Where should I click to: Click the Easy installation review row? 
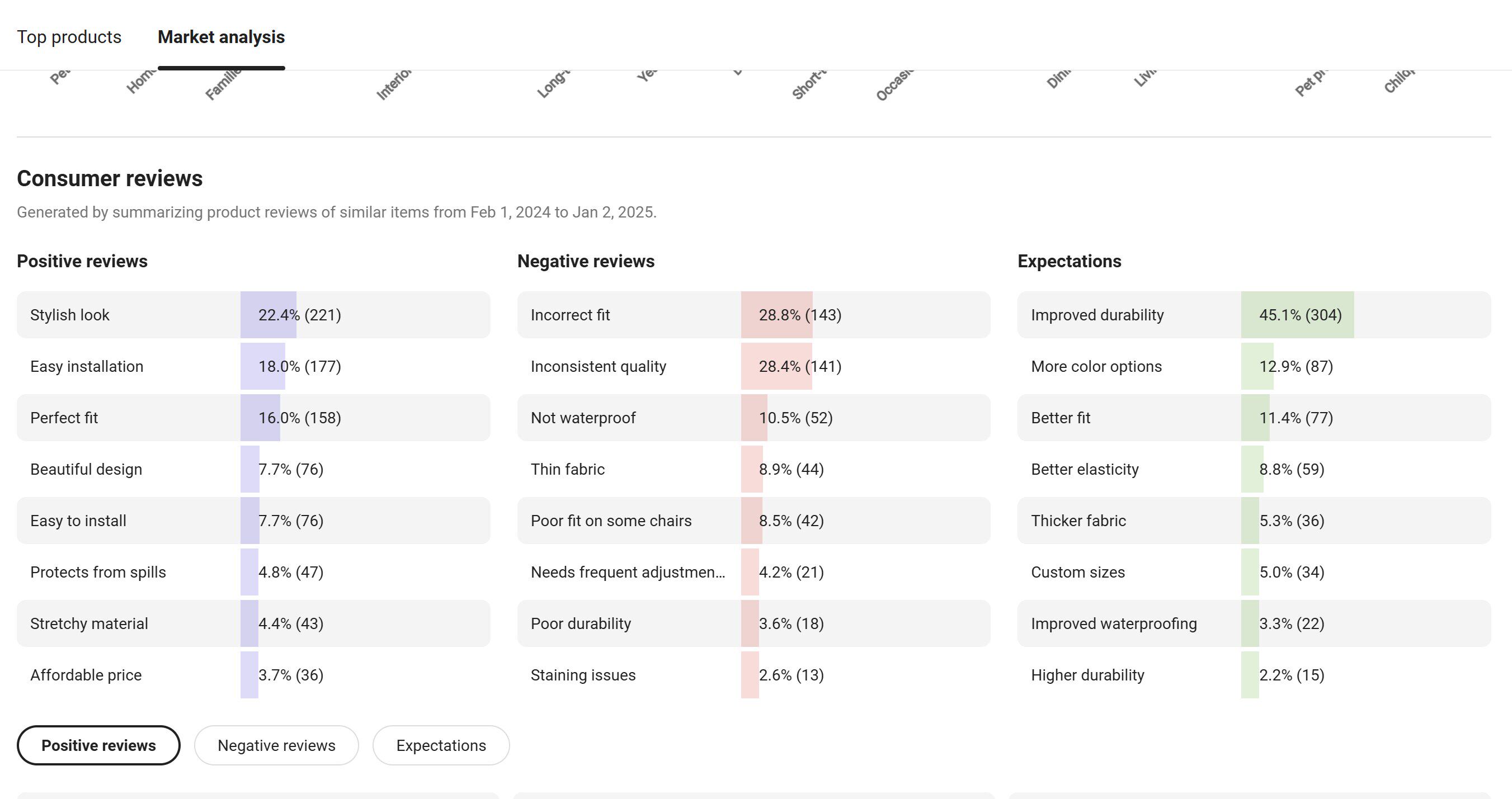[253, 367]
